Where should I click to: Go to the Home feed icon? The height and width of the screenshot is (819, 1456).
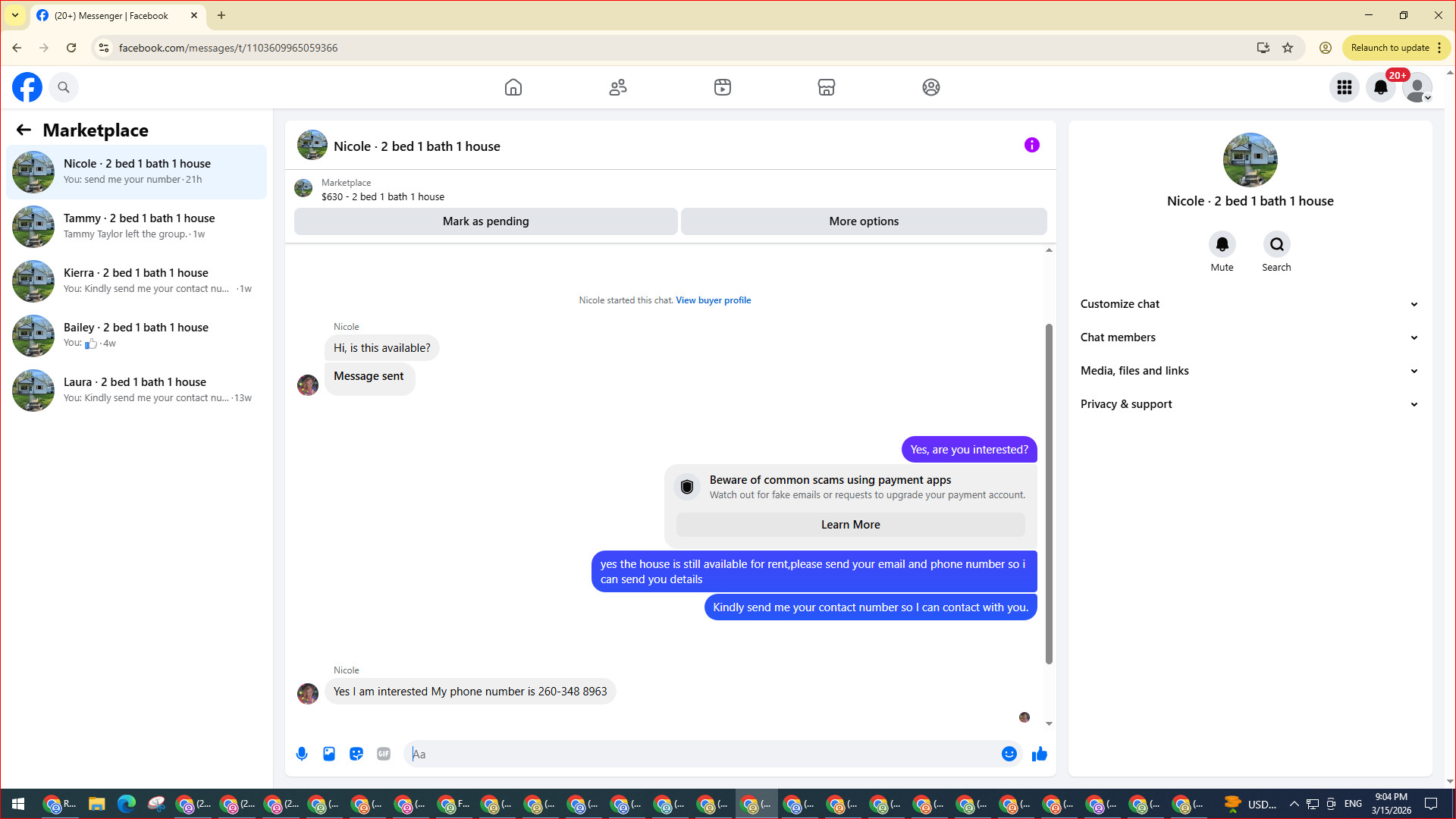tap(513, 87)
